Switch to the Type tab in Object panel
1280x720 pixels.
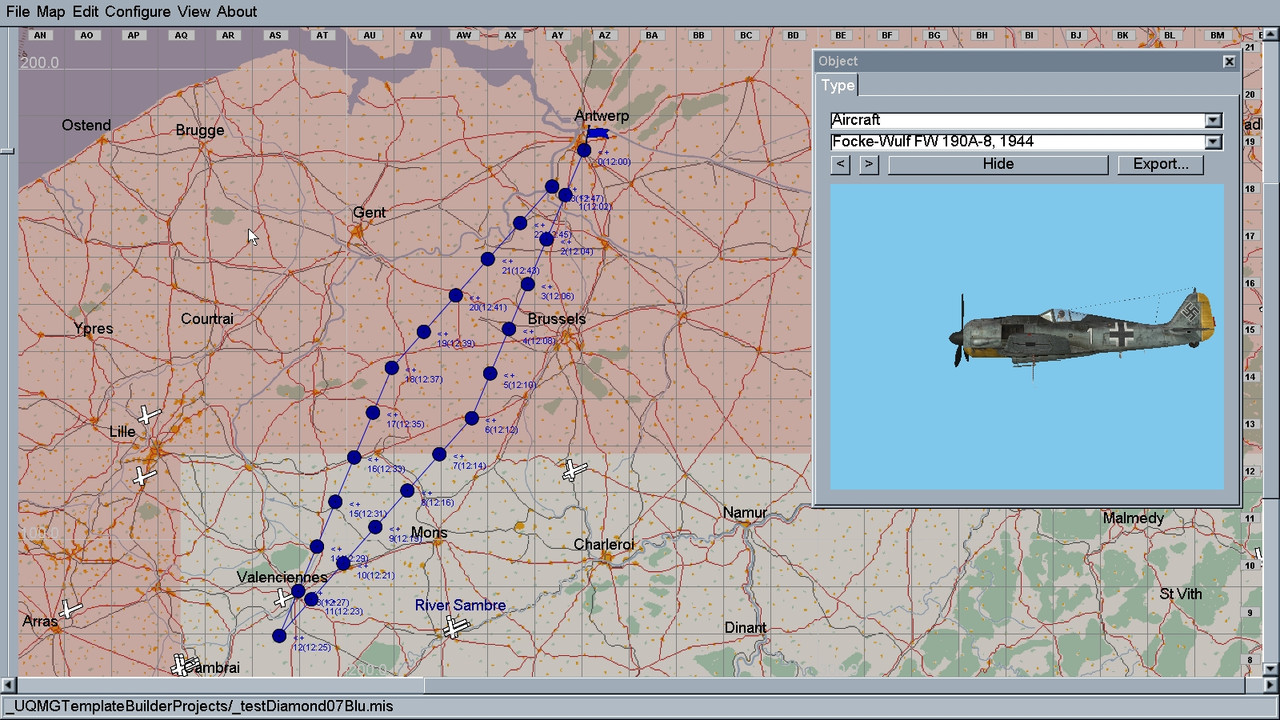pos(838,85)
